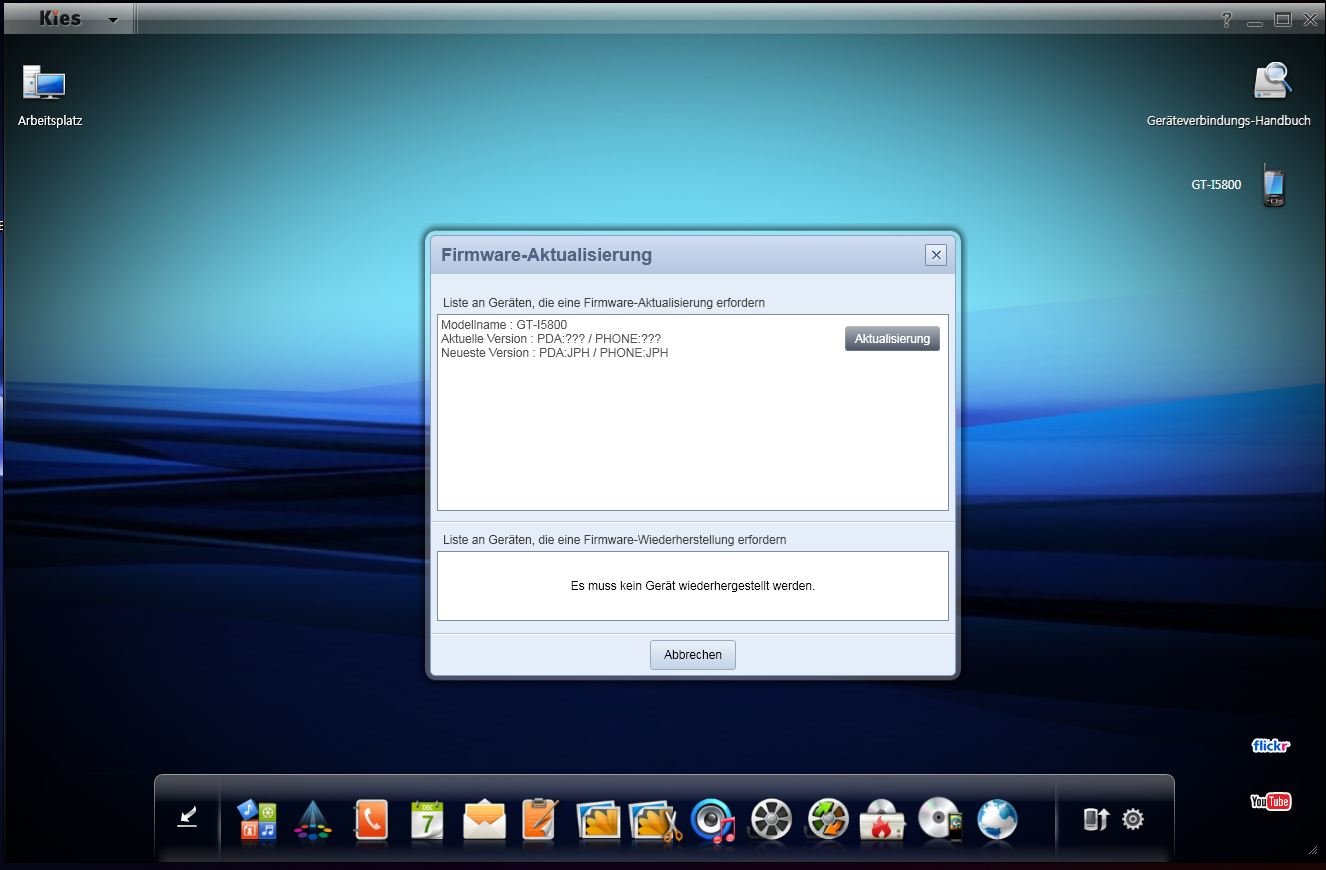Open the globe internet icon
Viewport: 1326px width, 870px height.
point(997,820)
